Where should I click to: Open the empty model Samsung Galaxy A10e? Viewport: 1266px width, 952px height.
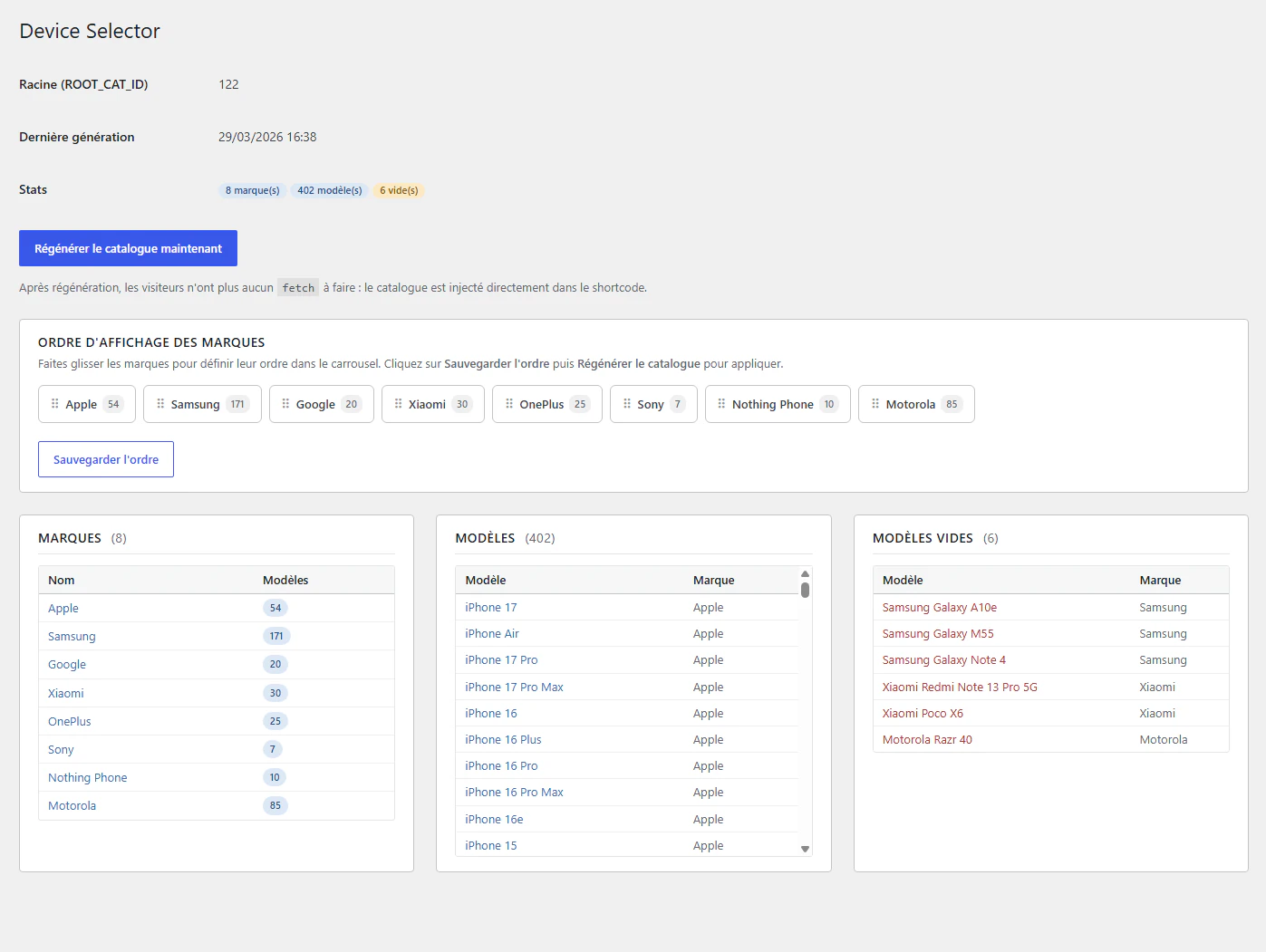pos(940,608)
